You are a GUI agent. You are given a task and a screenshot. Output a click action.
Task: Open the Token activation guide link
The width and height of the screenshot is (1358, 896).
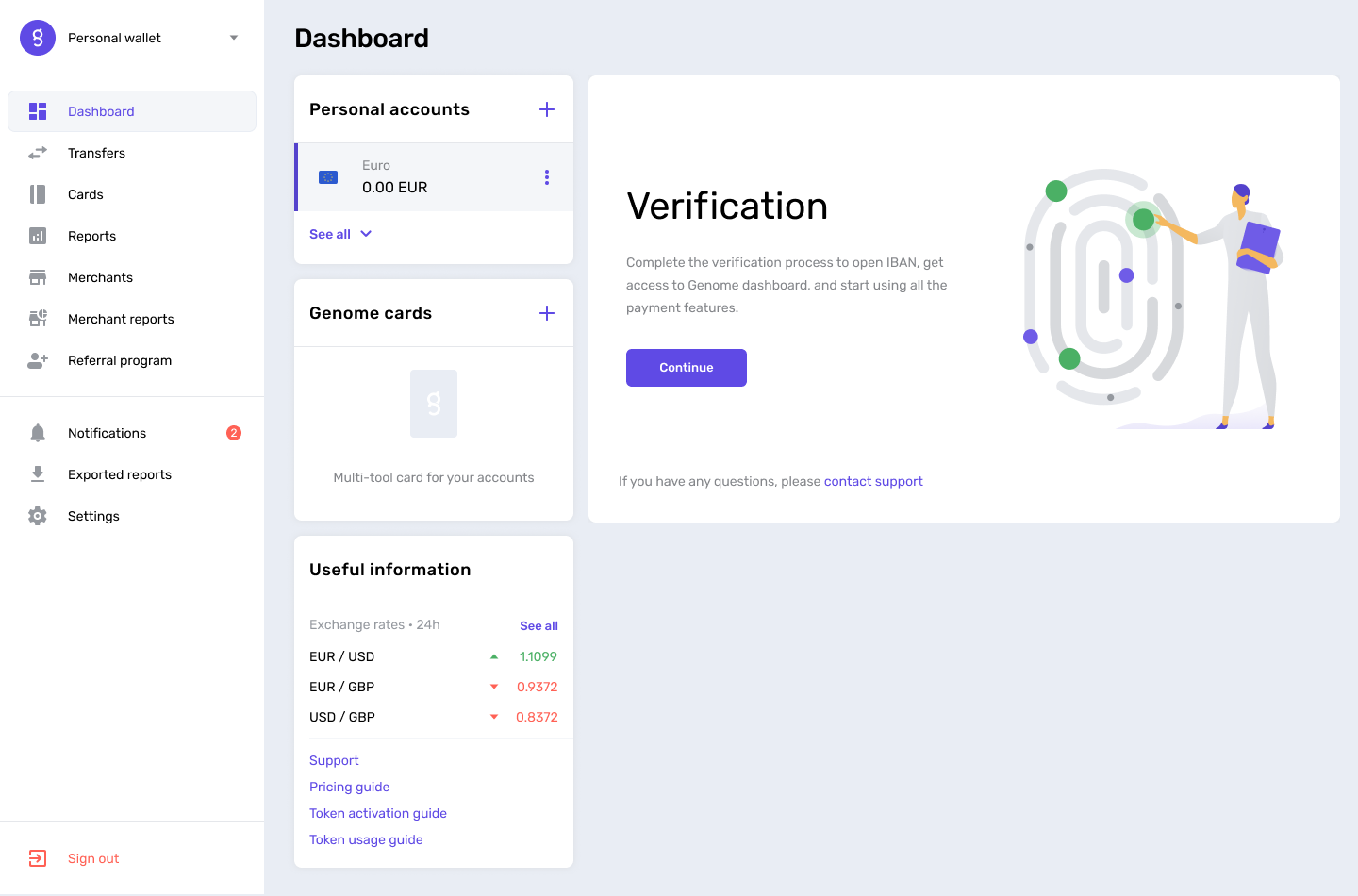tap(378, 813)
